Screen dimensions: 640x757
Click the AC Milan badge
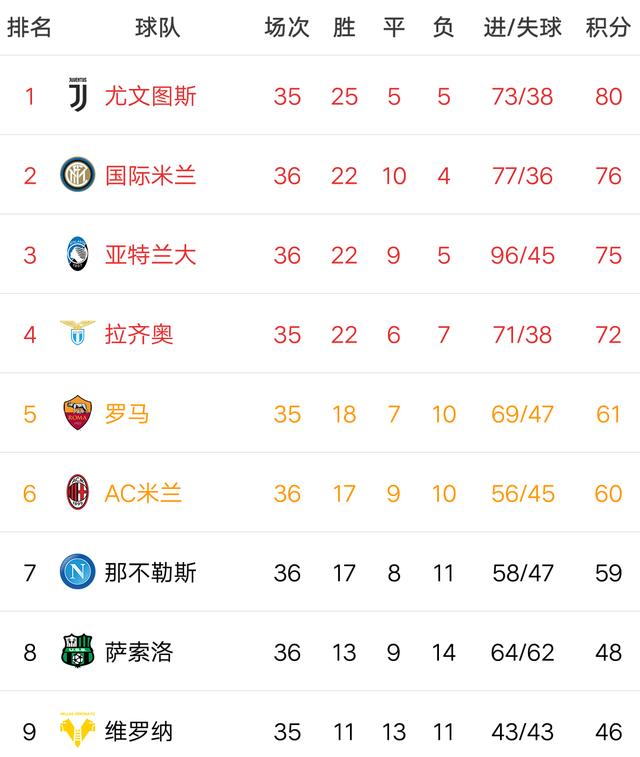point(77,492)
